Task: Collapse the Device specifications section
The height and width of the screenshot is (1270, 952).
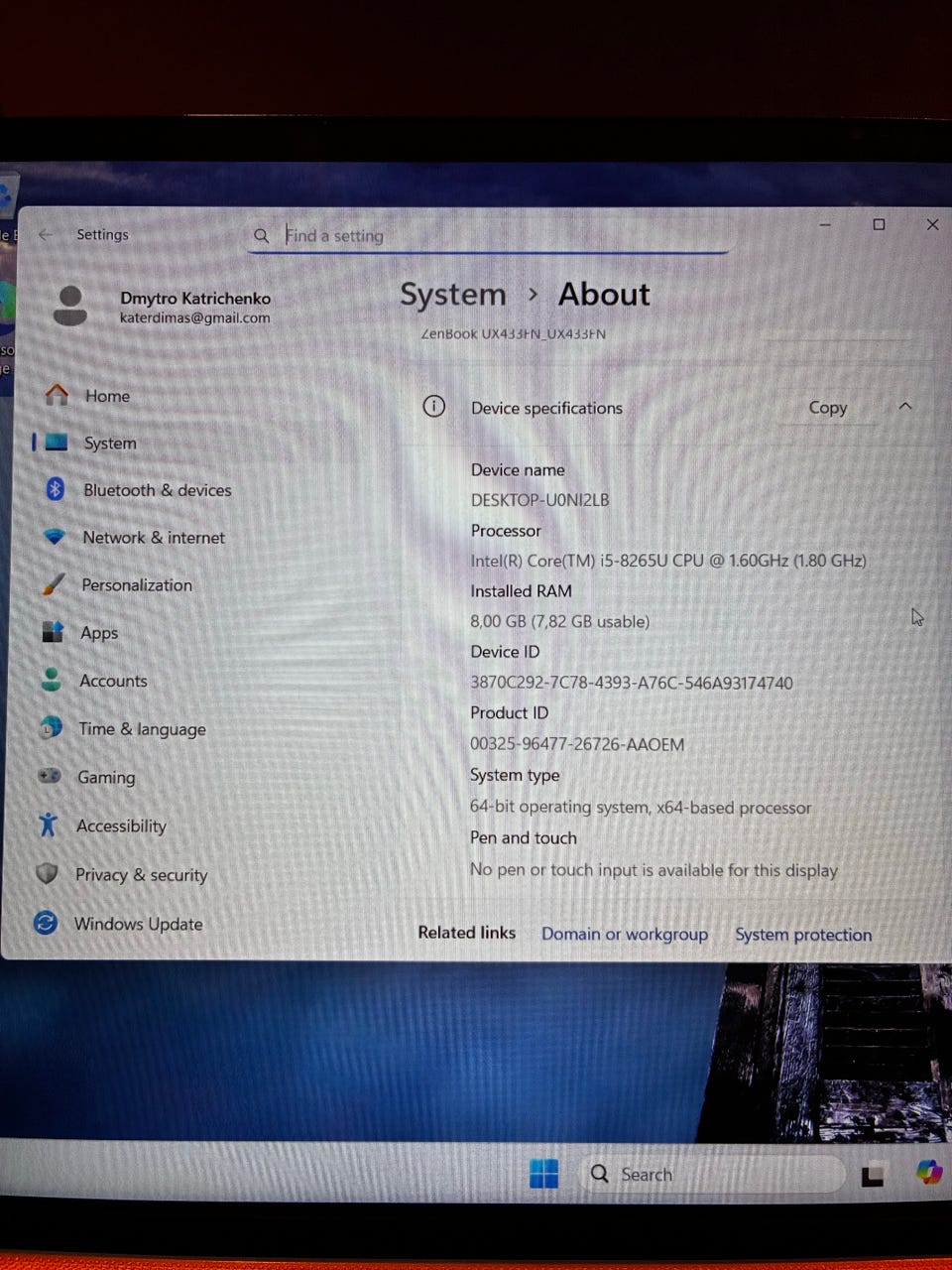Action: [905, 407]
